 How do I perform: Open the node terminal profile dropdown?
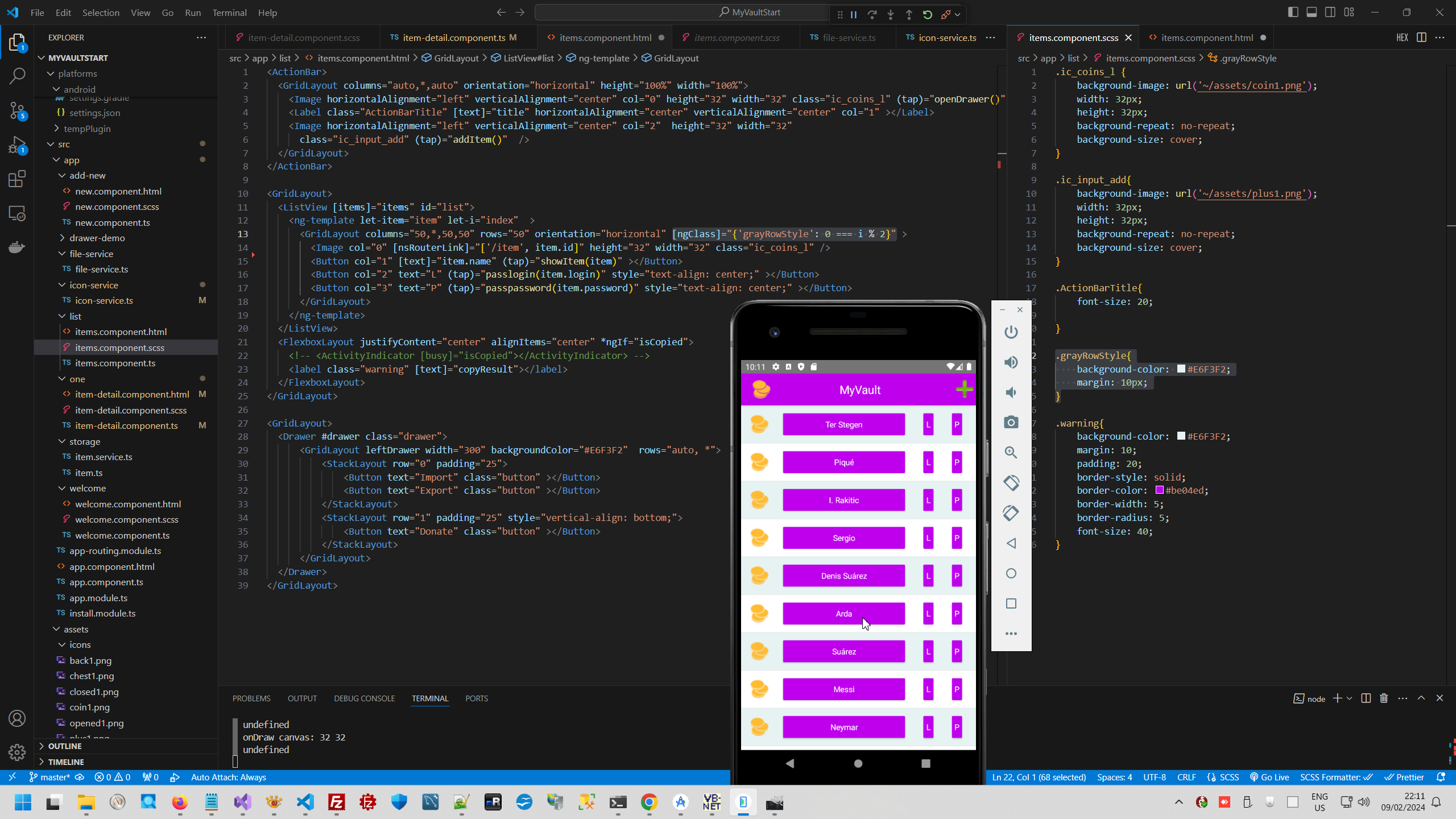click(1350, 698)
